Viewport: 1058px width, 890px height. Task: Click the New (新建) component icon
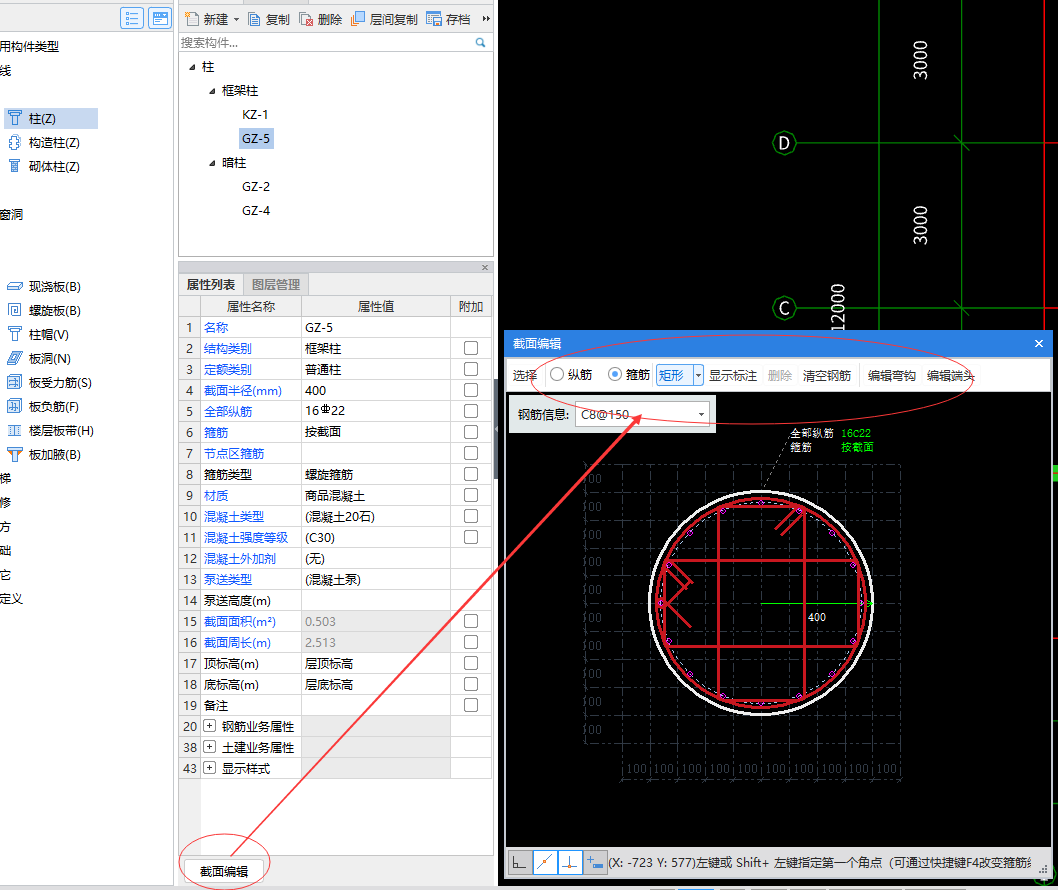click(192, 19)
